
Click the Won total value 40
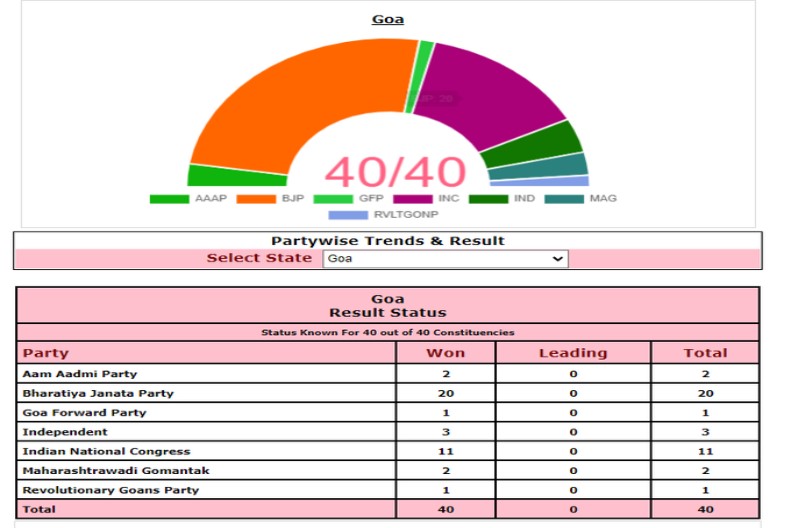[x=446, y=509]
